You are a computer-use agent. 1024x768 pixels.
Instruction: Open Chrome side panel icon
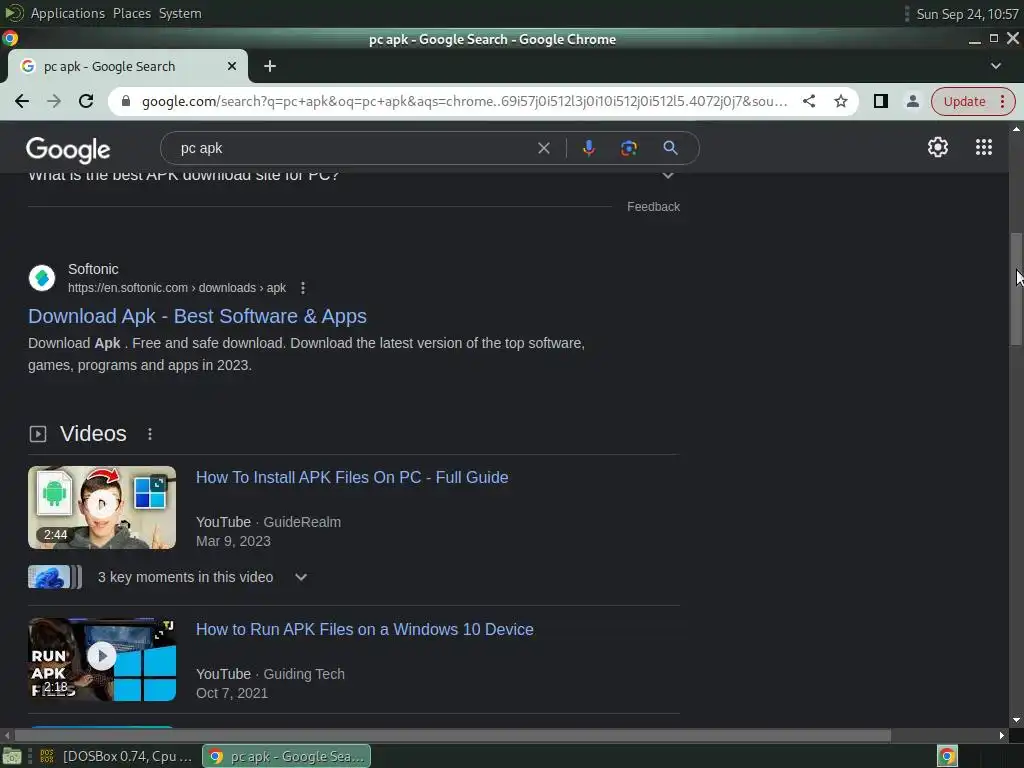(880, 101)
